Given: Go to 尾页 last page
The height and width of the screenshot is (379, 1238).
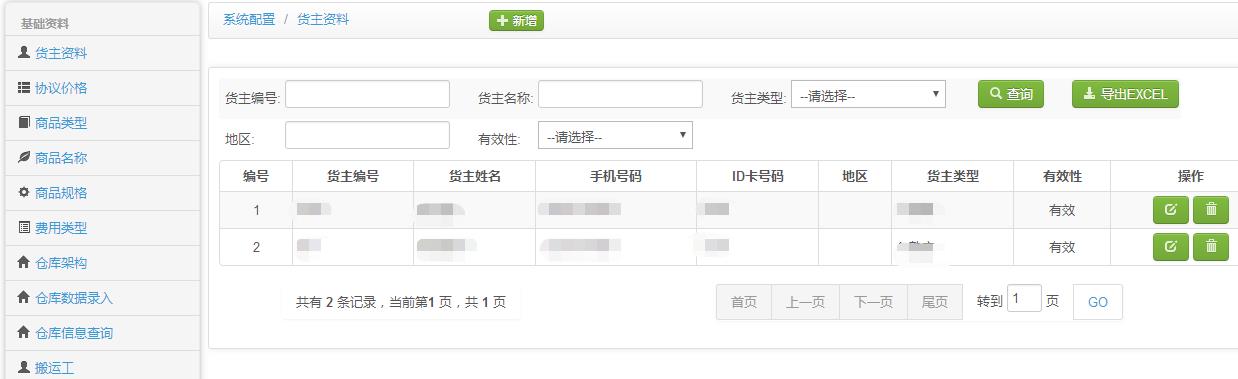Looking at the screenshot, I should tap(934, 302).
